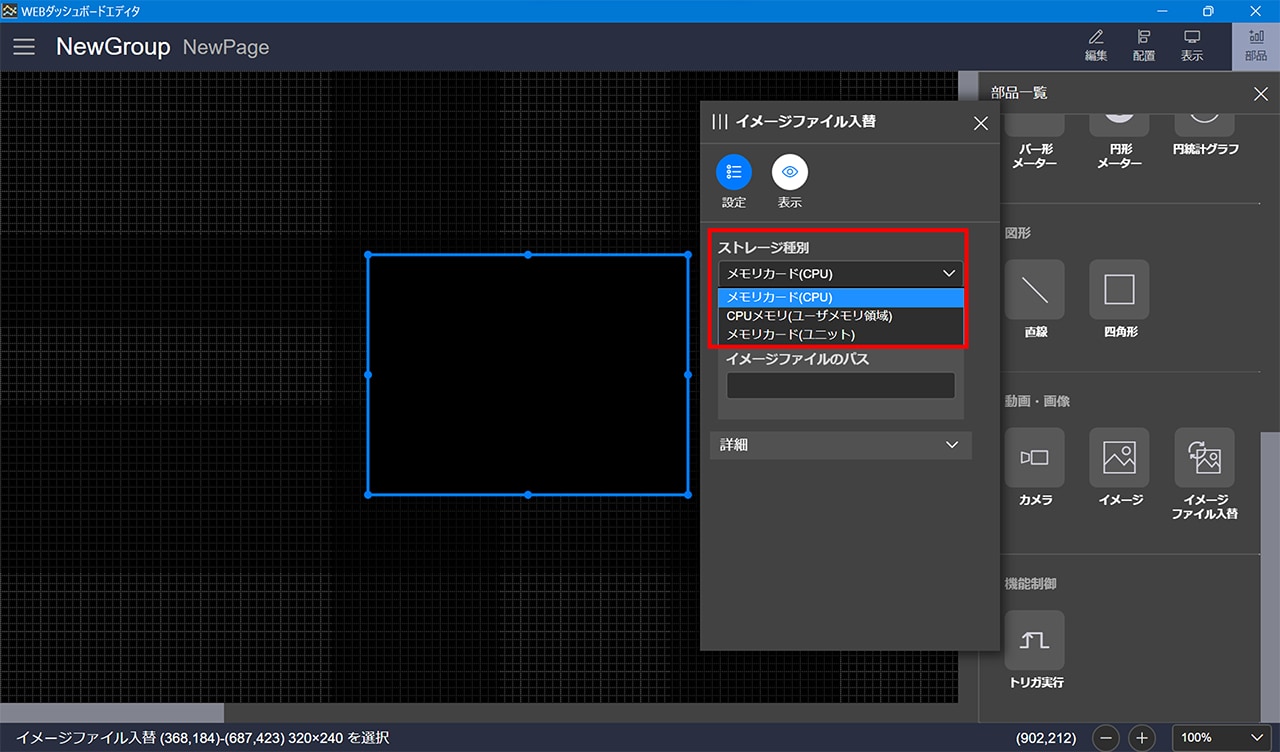Switch to the 表示 eye tab in dialog
Image resolution: width=1280 pixels, height=752 pixels.
coord(790,173)
